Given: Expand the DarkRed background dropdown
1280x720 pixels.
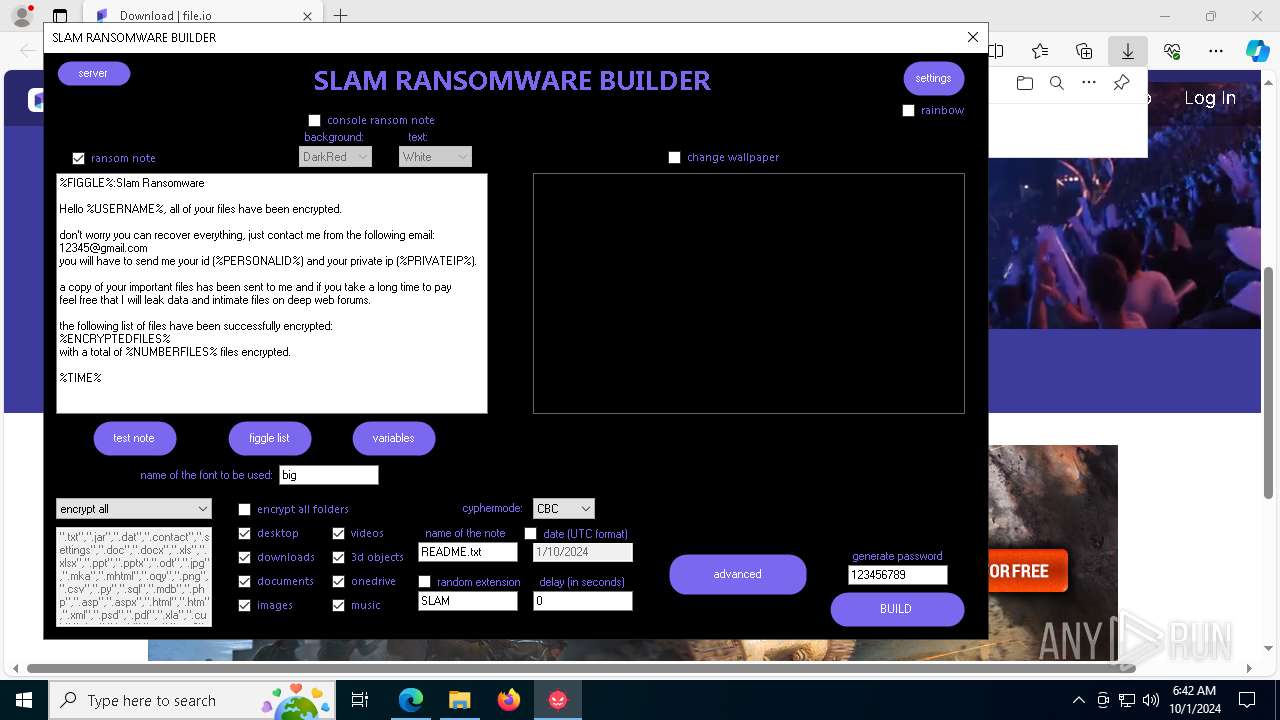Looking at the screenshot, I should pos(335,157).
